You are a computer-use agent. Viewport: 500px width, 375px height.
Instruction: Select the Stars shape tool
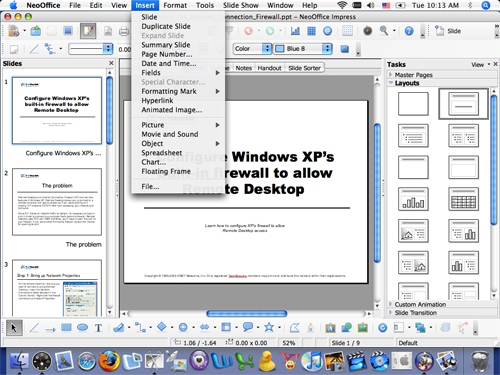[x=269, y=327]
